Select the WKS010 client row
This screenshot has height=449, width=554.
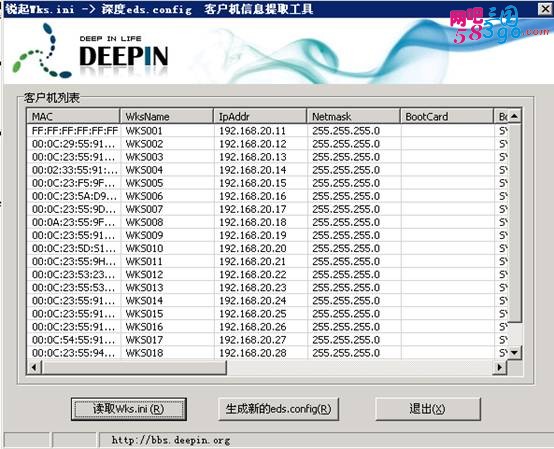pos(267,249)
